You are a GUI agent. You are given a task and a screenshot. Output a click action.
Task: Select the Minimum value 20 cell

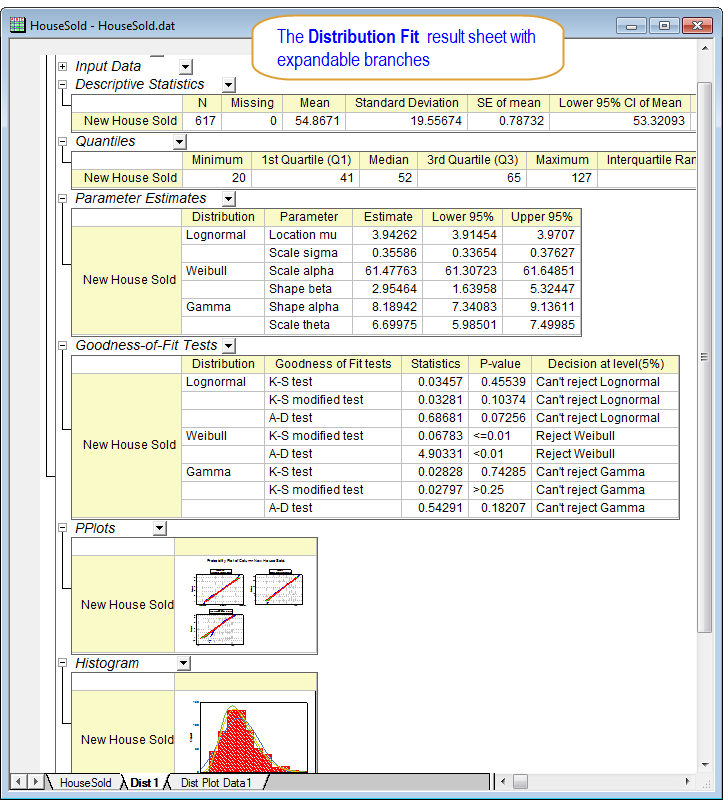click(217, 178)
